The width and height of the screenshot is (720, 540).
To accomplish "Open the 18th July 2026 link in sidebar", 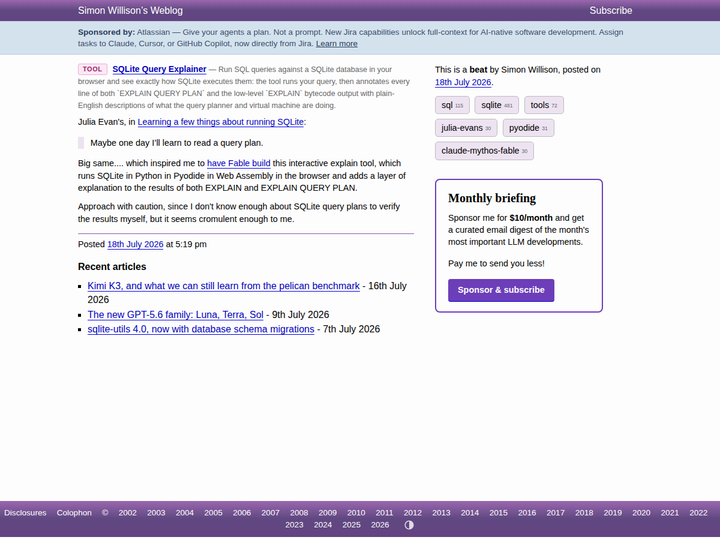I will point(463,82).
